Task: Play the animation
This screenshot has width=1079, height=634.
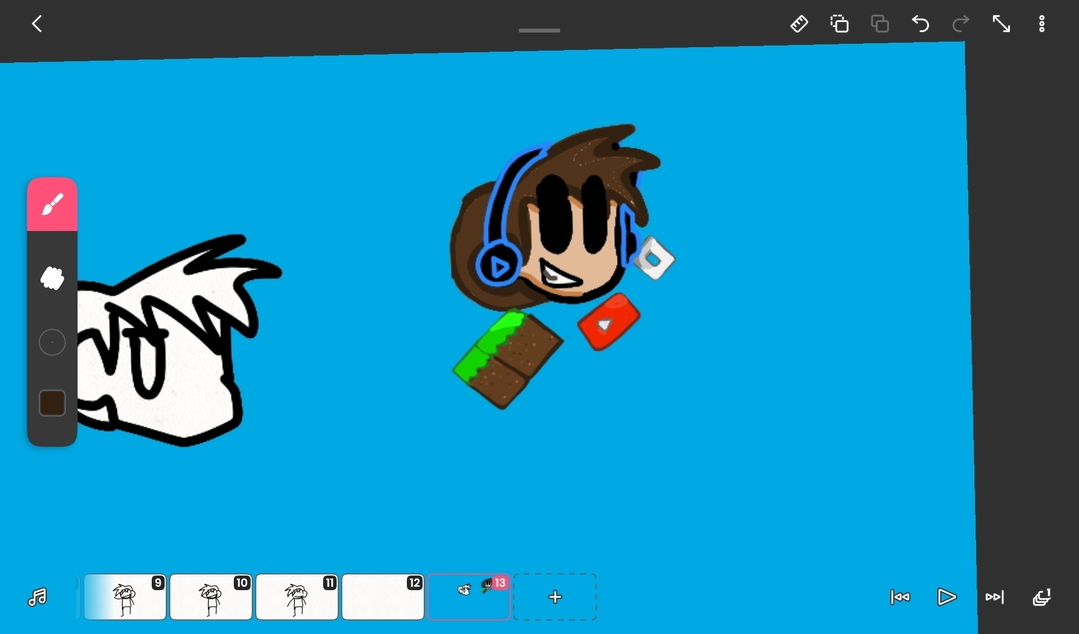Action: [947, 597]
